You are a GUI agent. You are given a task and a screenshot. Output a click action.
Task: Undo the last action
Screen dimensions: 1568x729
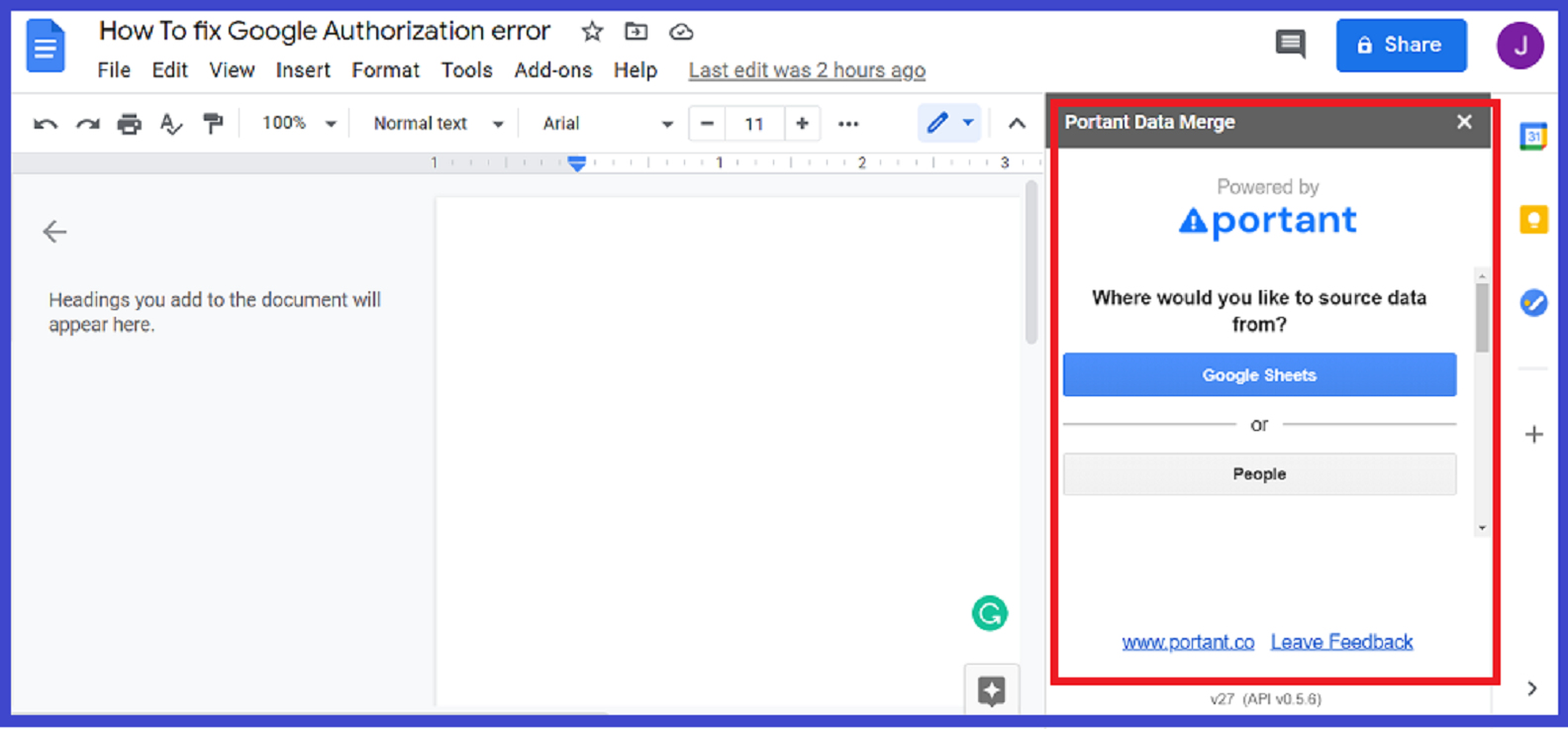[x=46, y=124]
